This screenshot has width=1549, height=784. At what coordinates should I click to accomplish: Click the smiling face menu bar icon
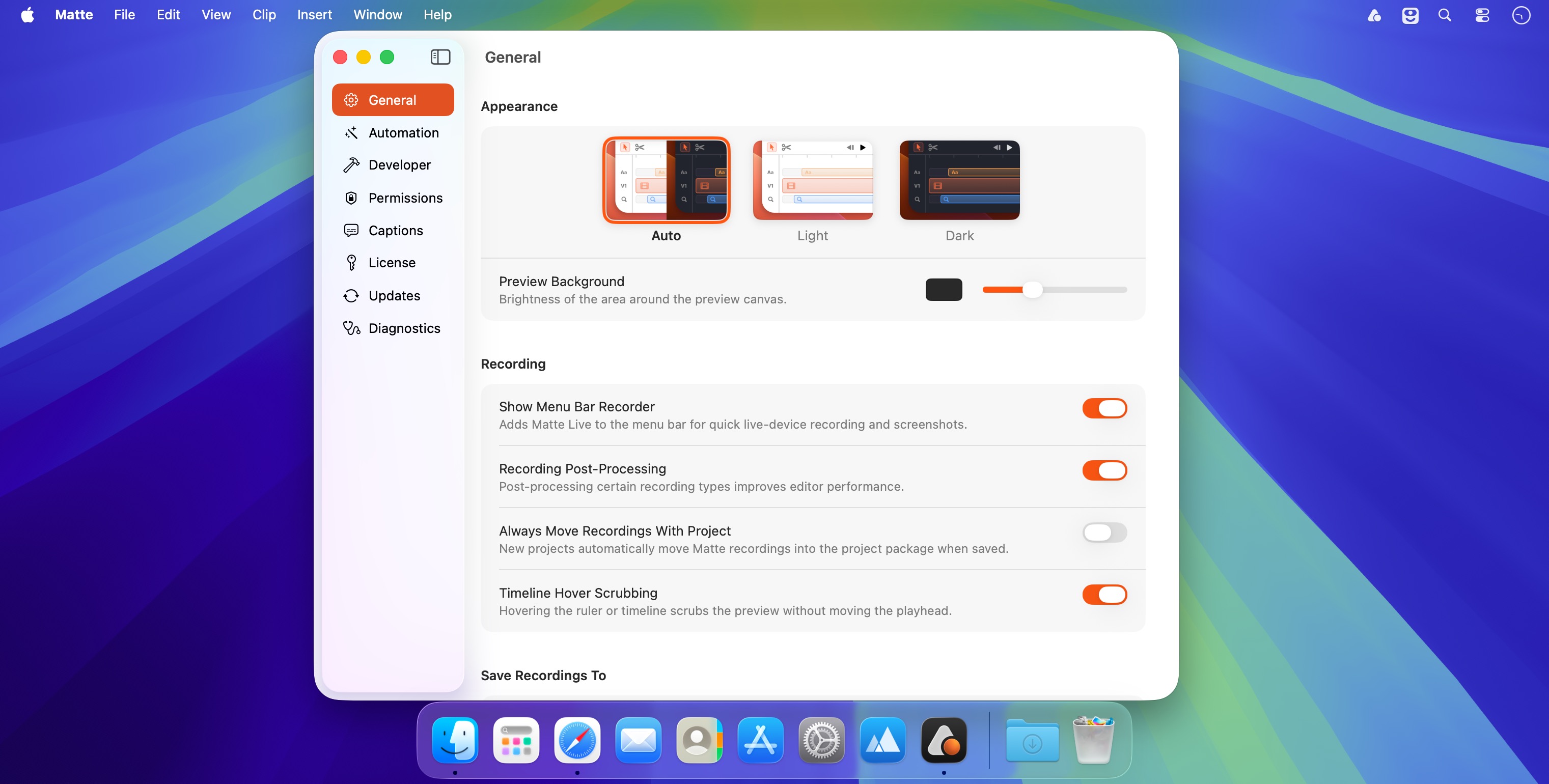tap(1410, 15)
